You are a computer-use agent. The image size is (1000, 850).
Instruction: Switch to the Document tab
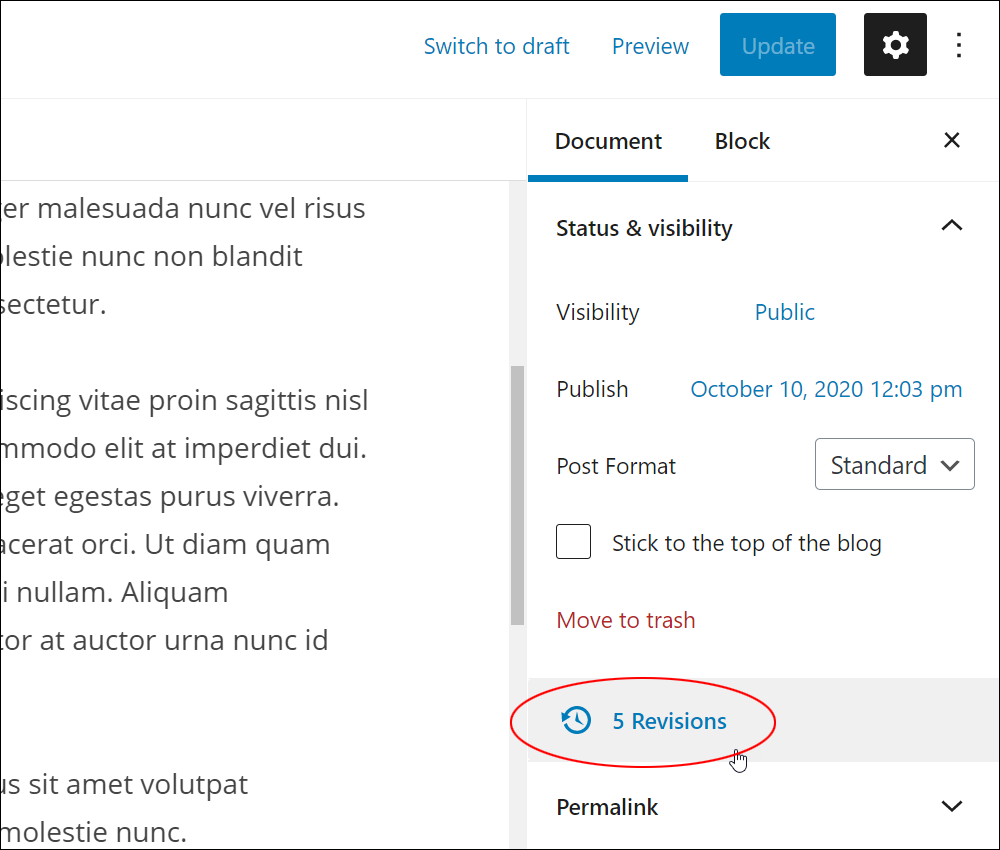coord(608,141)
